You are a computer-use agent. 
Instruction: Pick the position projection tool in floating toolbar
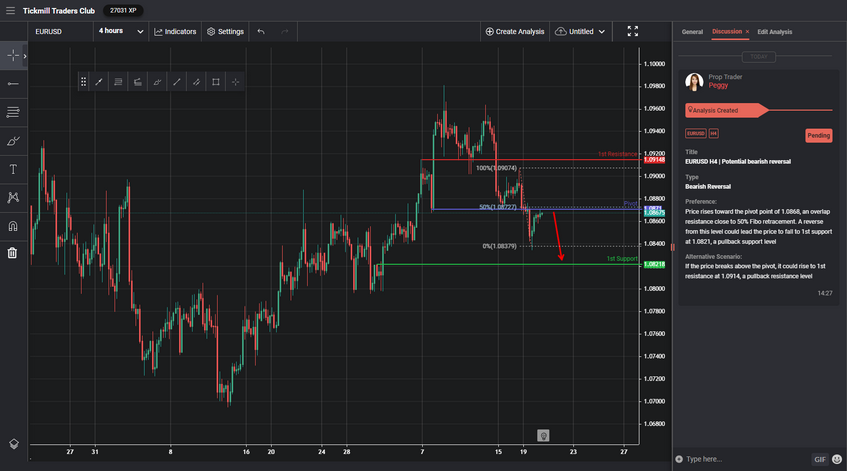pos(138,82)
